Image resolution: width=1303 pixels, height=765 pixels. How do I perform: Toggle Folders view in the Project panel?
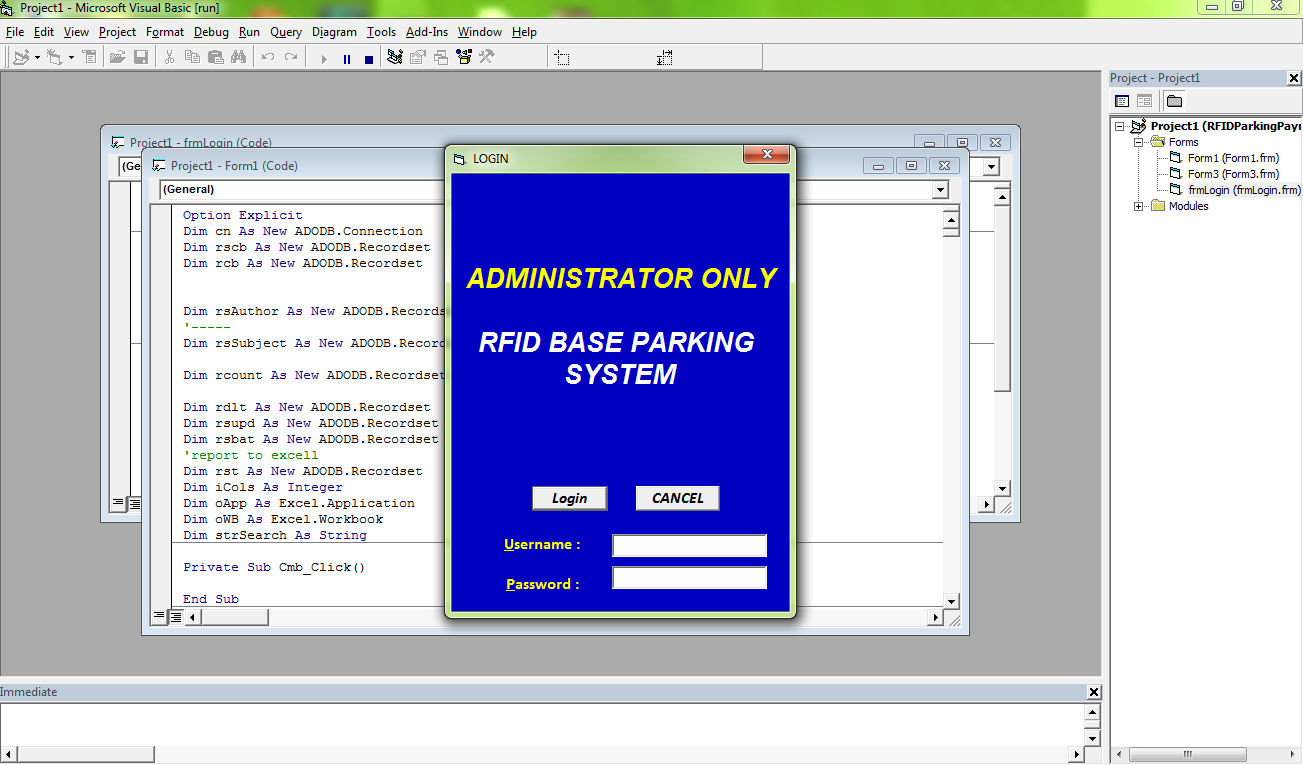(x=1174, y=101)
